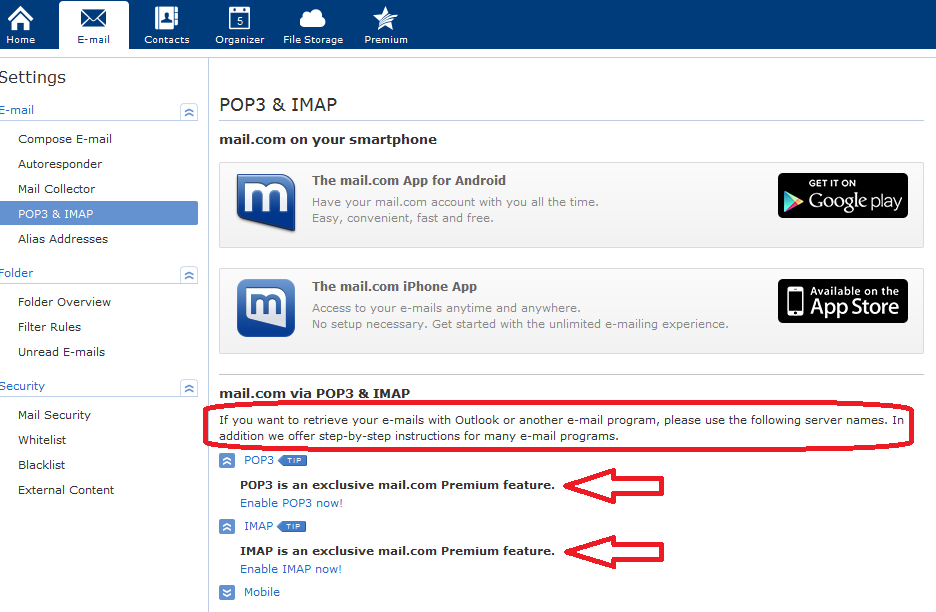Open Compose E-mail settings

tap(64, 139)
